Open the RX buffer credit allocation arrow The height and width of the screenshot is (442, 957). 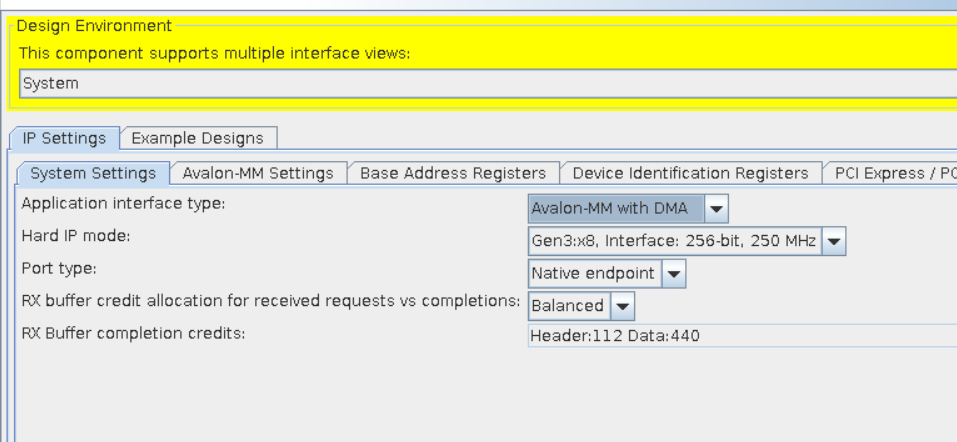pyautogui.click(x=623, y=305)
